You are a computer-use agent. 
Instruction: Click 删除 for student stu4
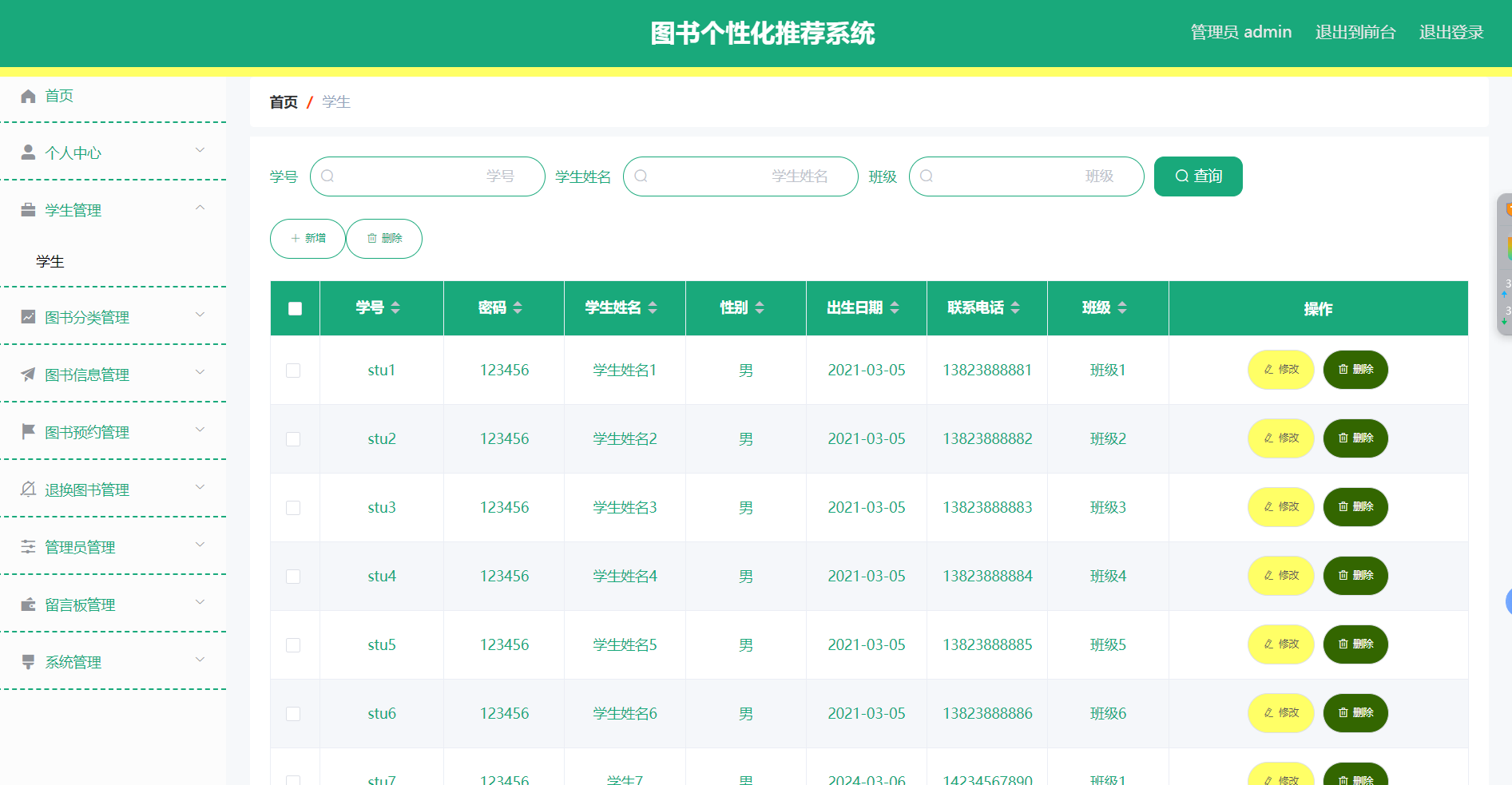[x=1355, y=576]
